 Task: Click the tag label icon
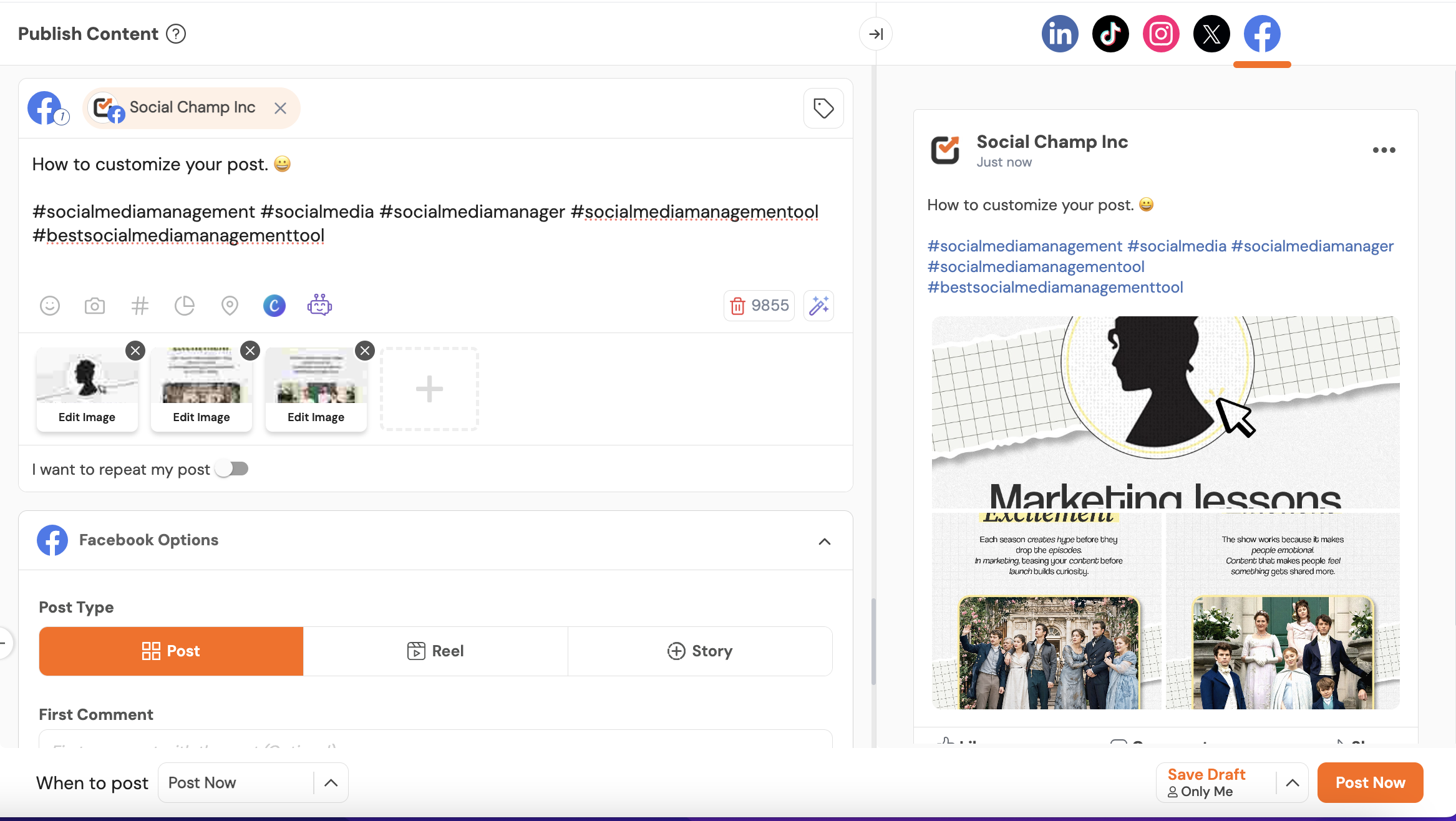[x=823, y=109]
